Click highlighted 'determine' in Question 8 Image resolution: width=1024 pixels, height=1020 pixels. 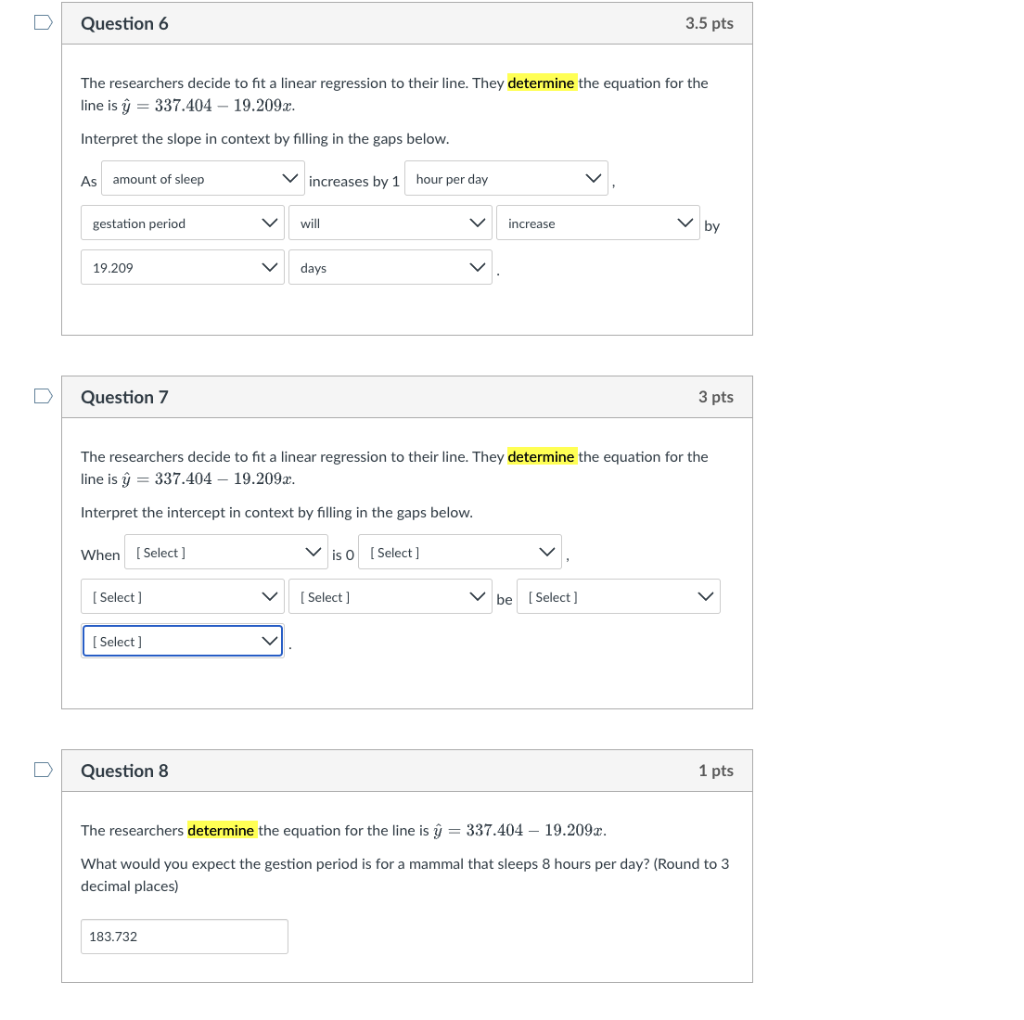point(221,830)
